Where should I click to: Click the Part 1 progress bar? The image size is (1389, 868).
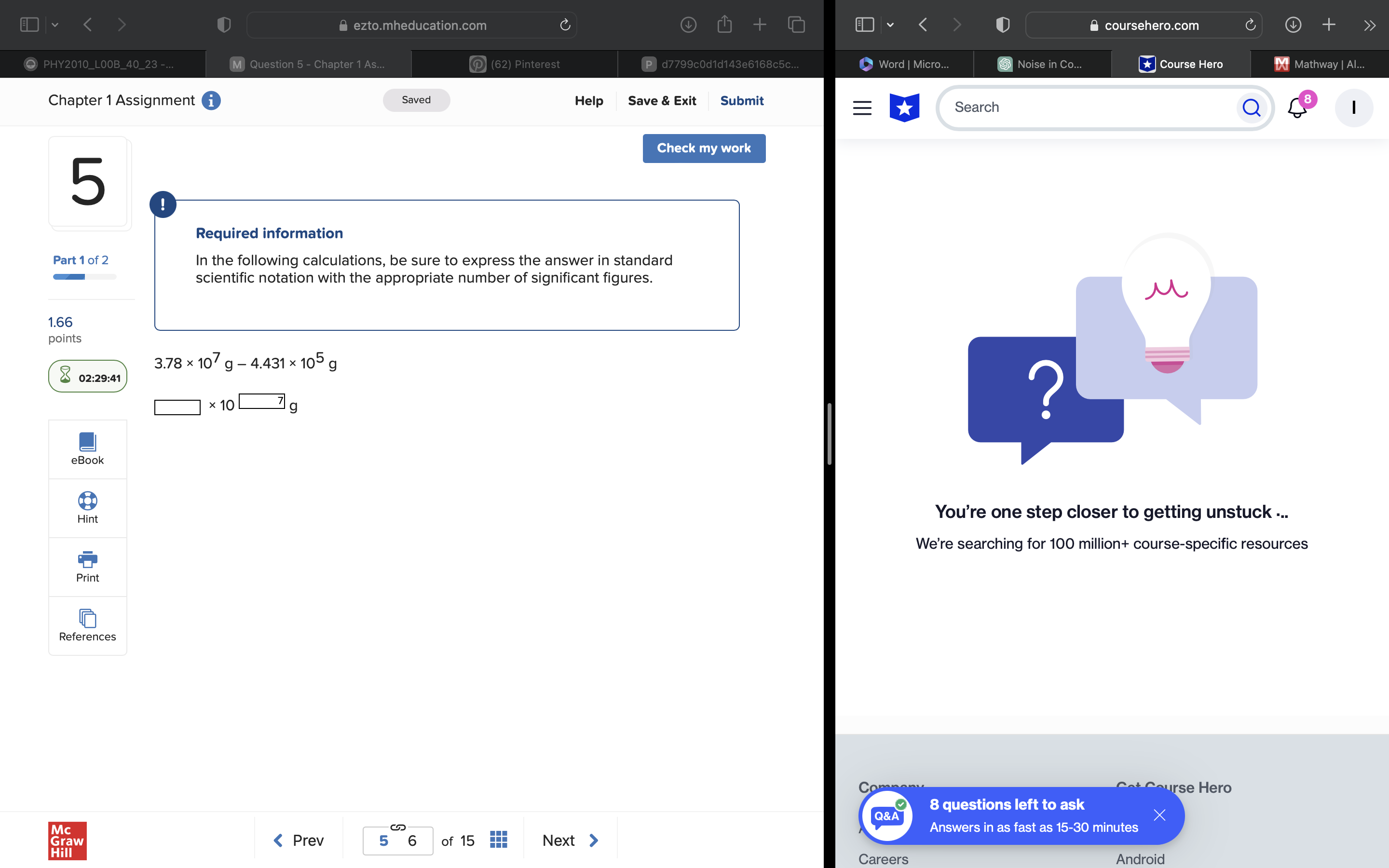tap(84, 276)
